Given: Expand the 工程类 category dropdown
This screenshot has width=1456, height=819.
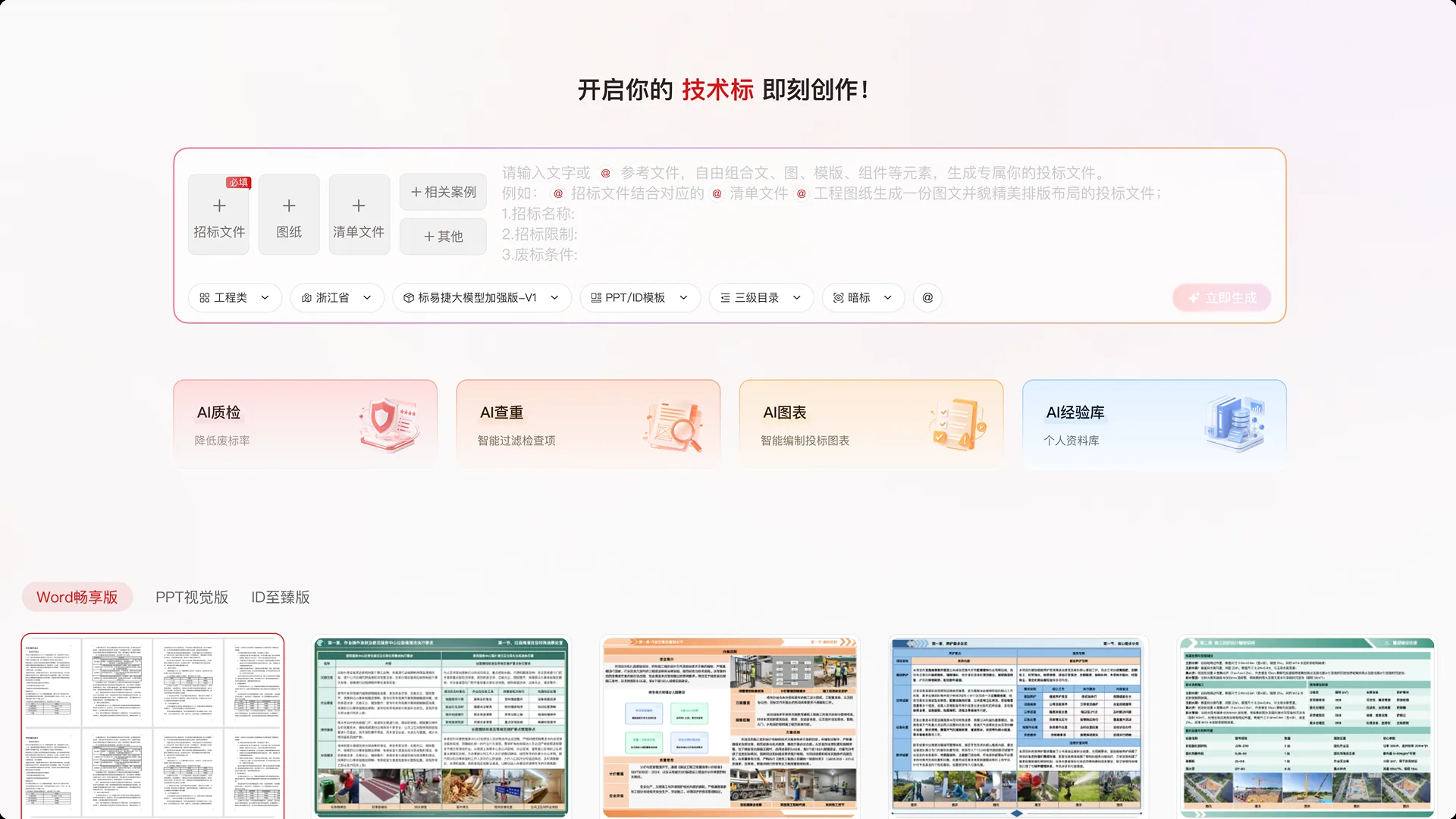Looking at the screenshot, I should (x=235, y=297).
